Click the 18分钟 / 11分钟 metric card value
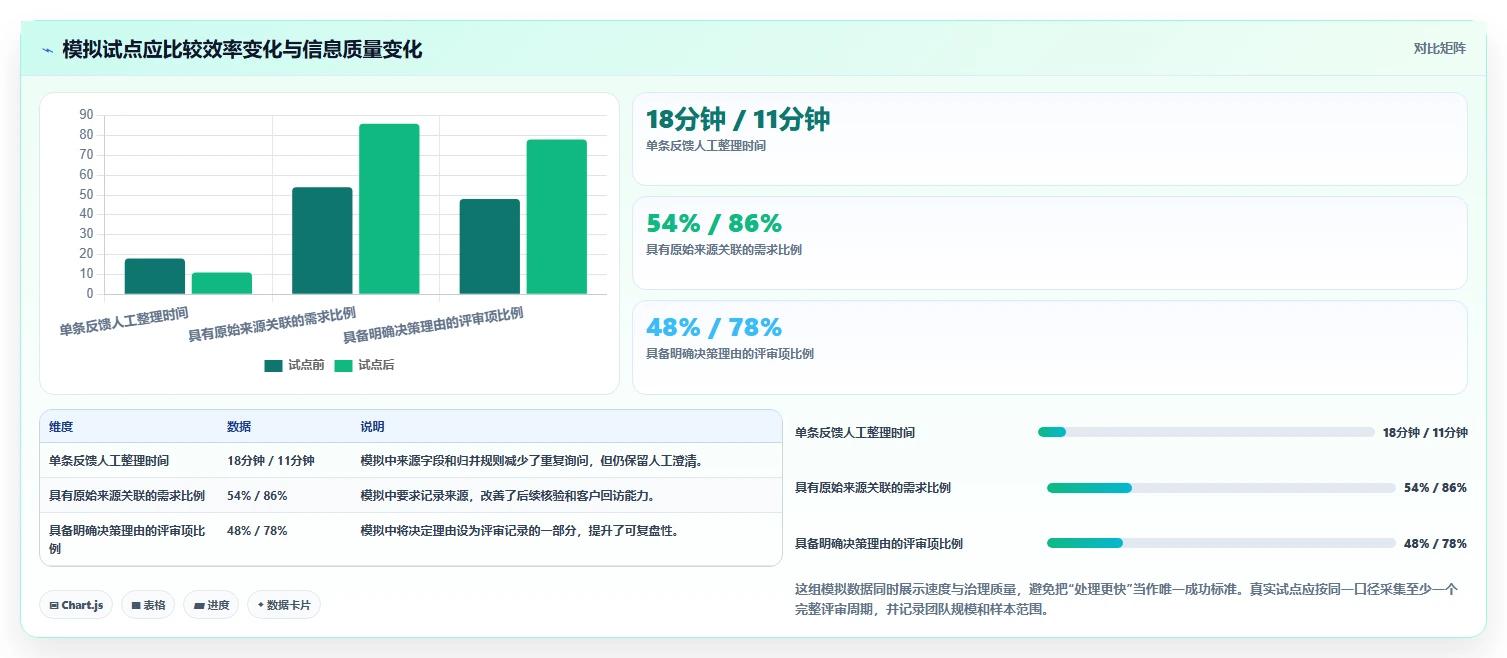This screenshot has height=658, width=1507. point(738,120)
